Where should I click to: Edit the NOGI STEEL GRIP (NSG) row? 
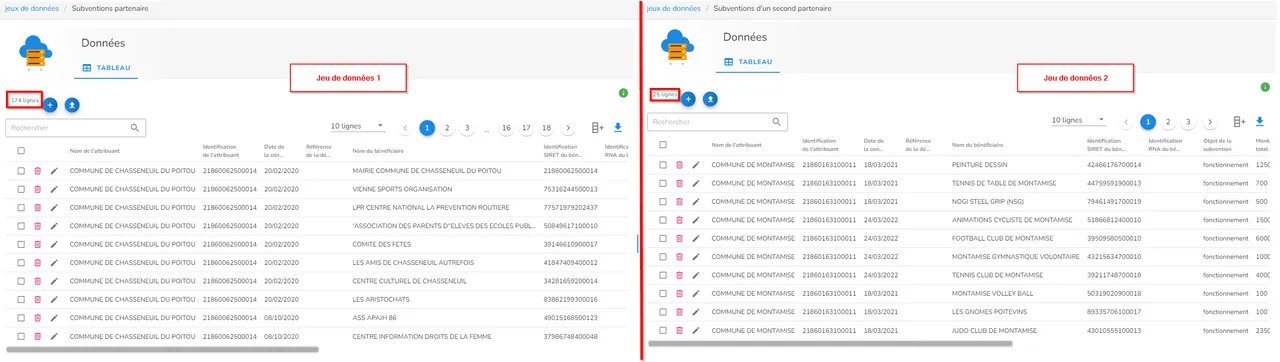pos(696,201)
